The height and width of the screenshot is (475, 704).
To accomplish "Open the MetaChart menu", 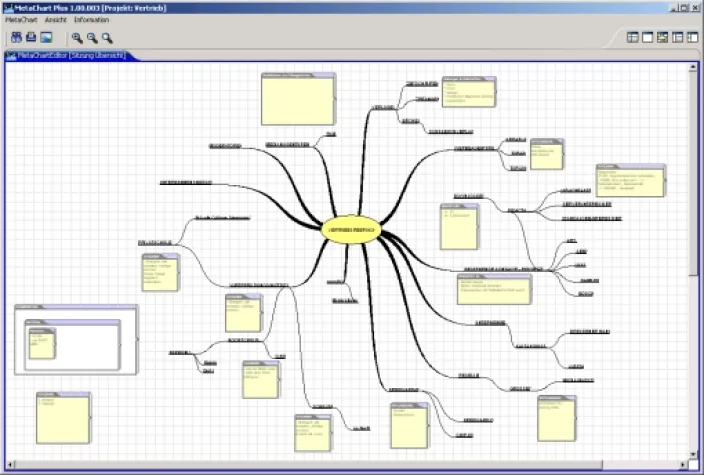I will 22,20.
